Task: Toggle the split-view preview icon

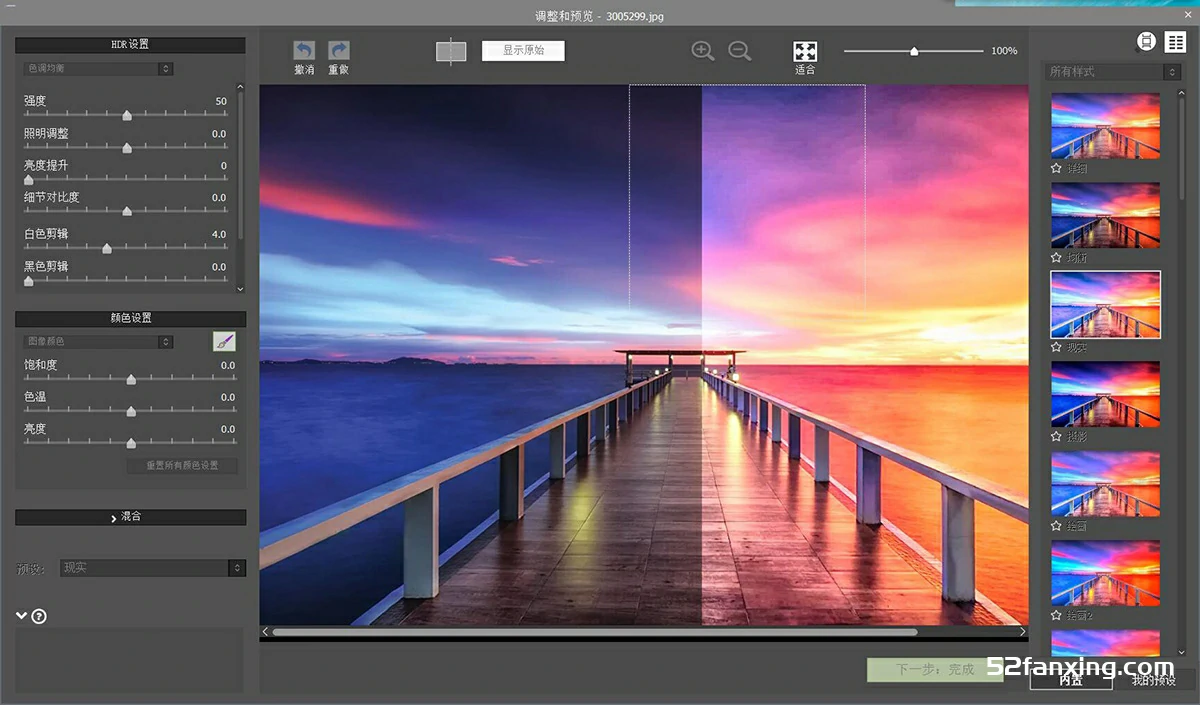Action: click(x=451, y=51)
